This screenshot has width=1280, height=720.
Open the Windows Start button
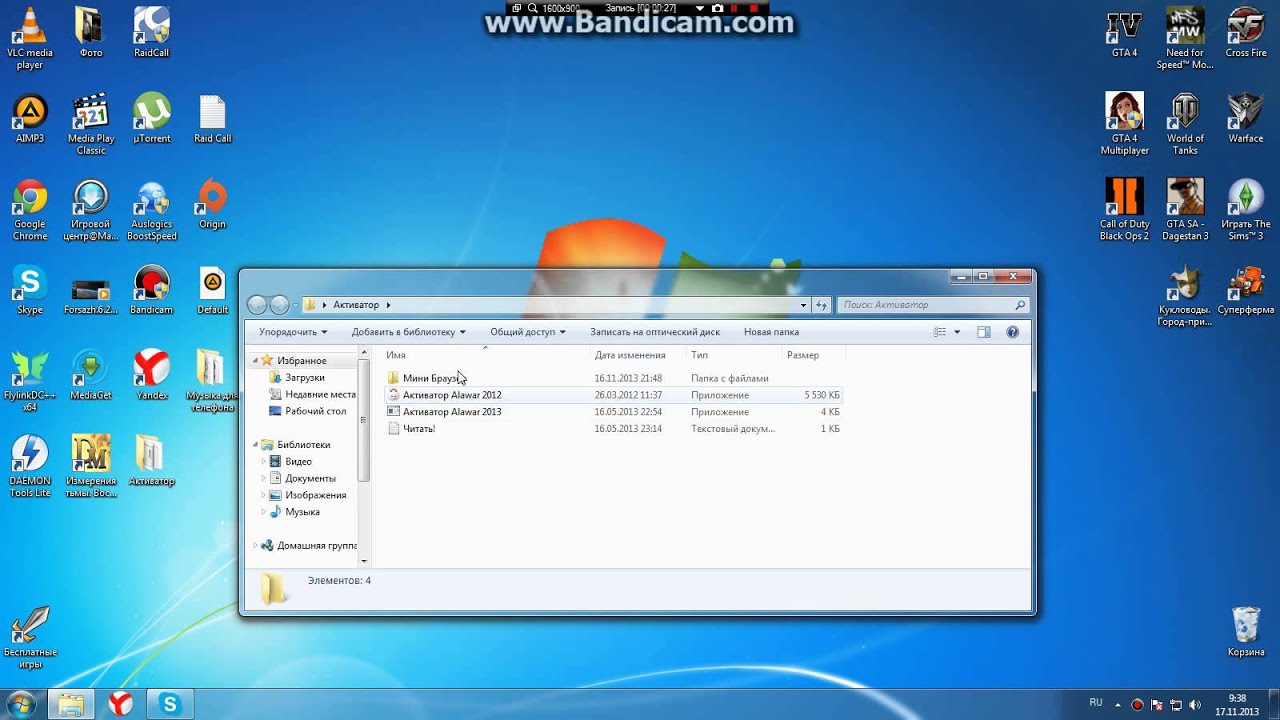pos(20,704)
